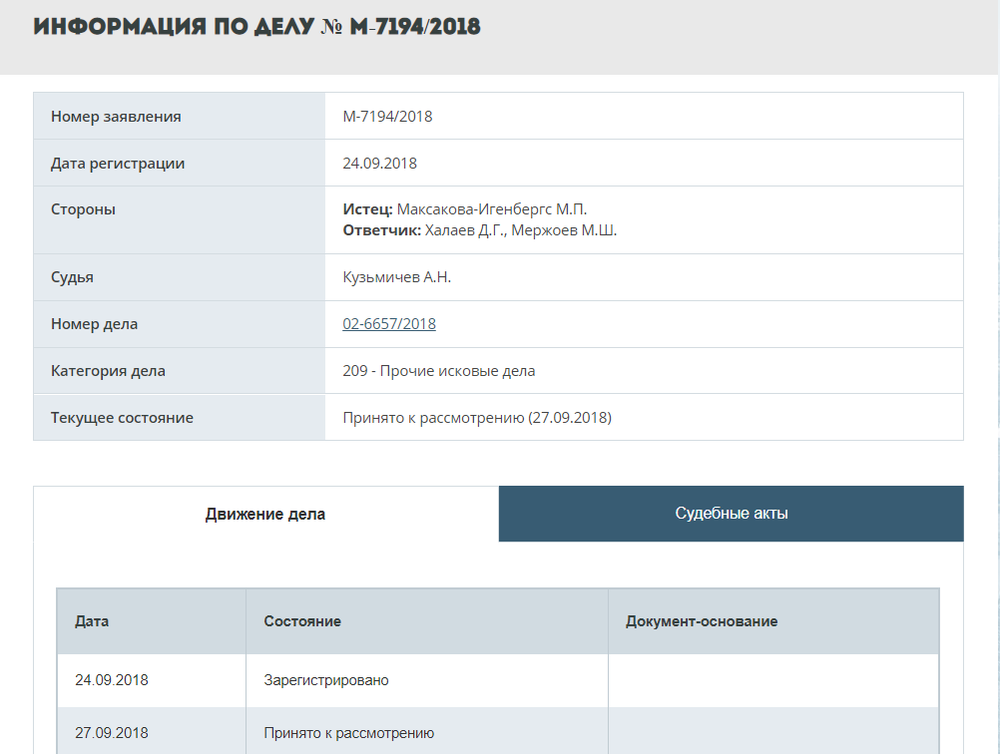
Task: Click the Судья row label
Action: pos(72,277)
